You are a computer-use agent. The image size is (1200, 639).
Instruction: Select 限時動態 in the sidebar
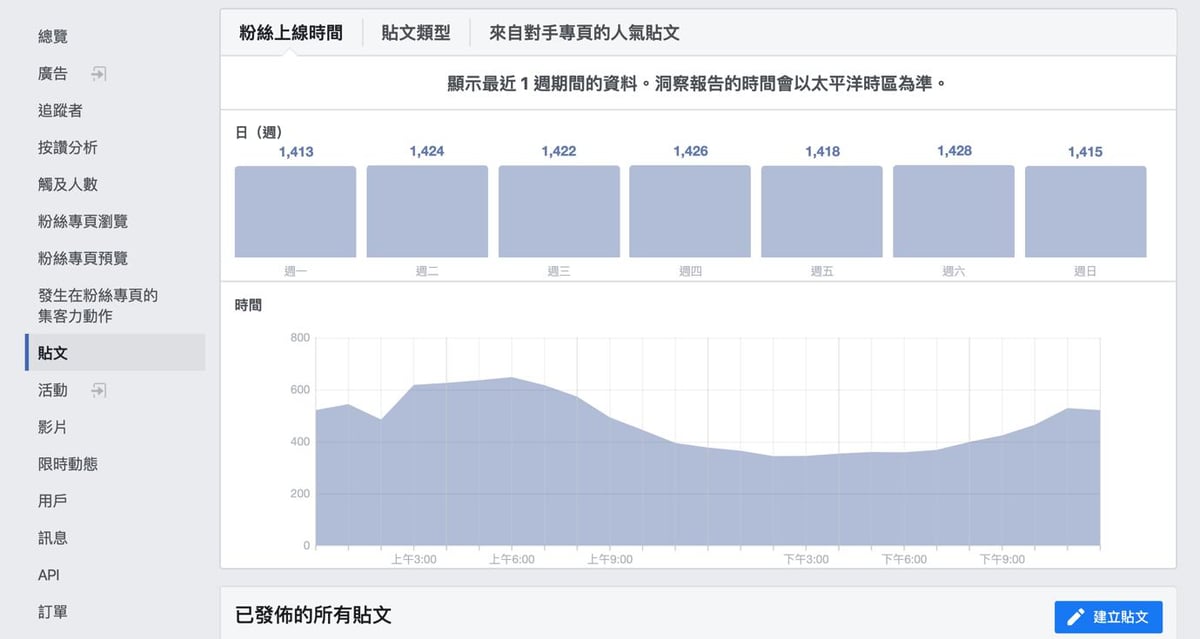(68, 464)
